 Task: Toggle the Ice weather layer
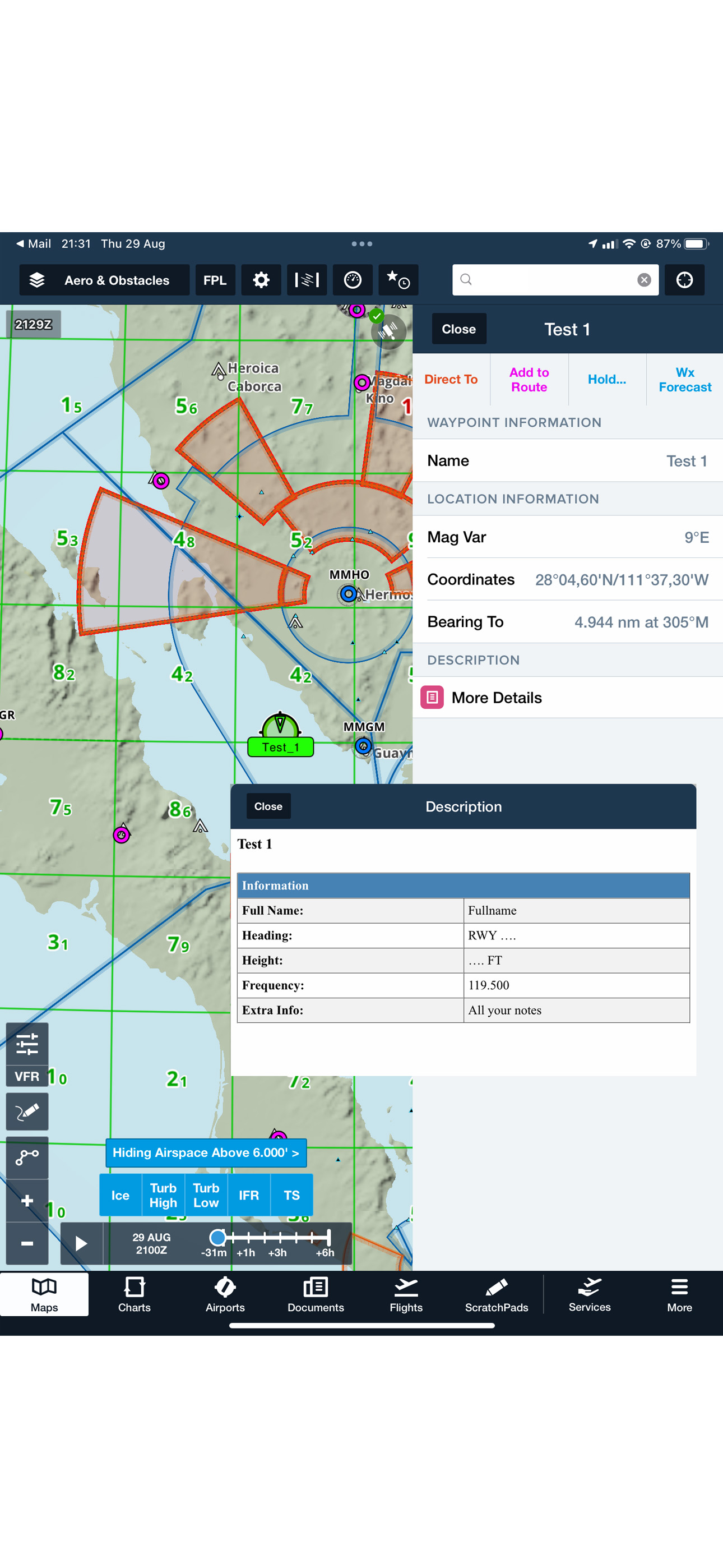click(x=121, y=1195)
